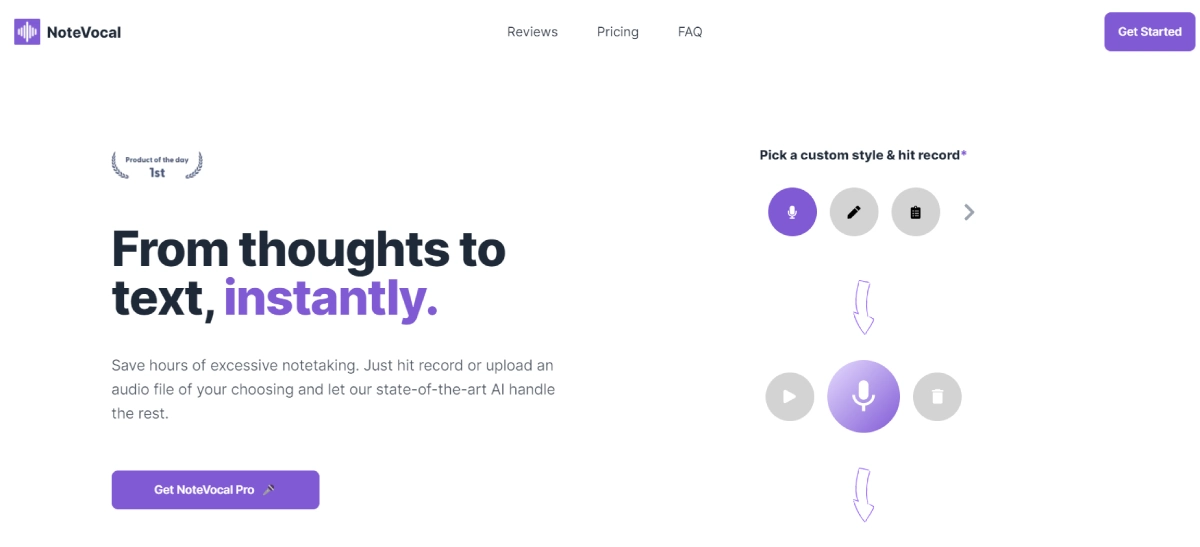Click the first purple downward arrow
Screen dimensions: 1200x547
(863, 307)
